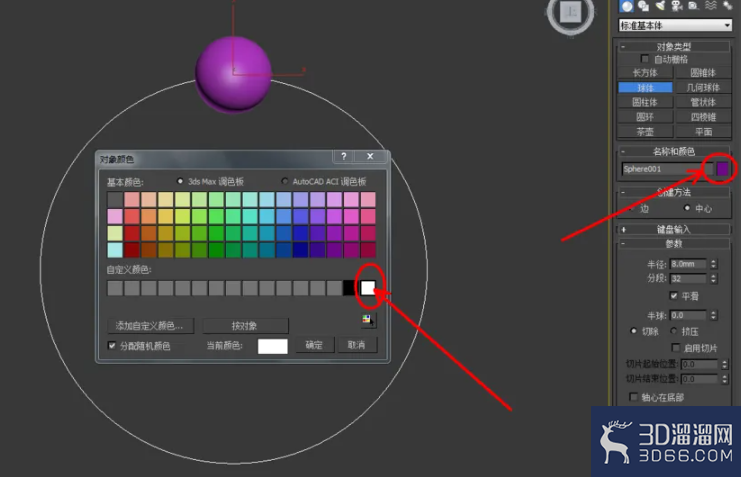Click 添加自定义颜色... button
The height and width of the screenshot is (477, 741).
[x=151, y=326]
